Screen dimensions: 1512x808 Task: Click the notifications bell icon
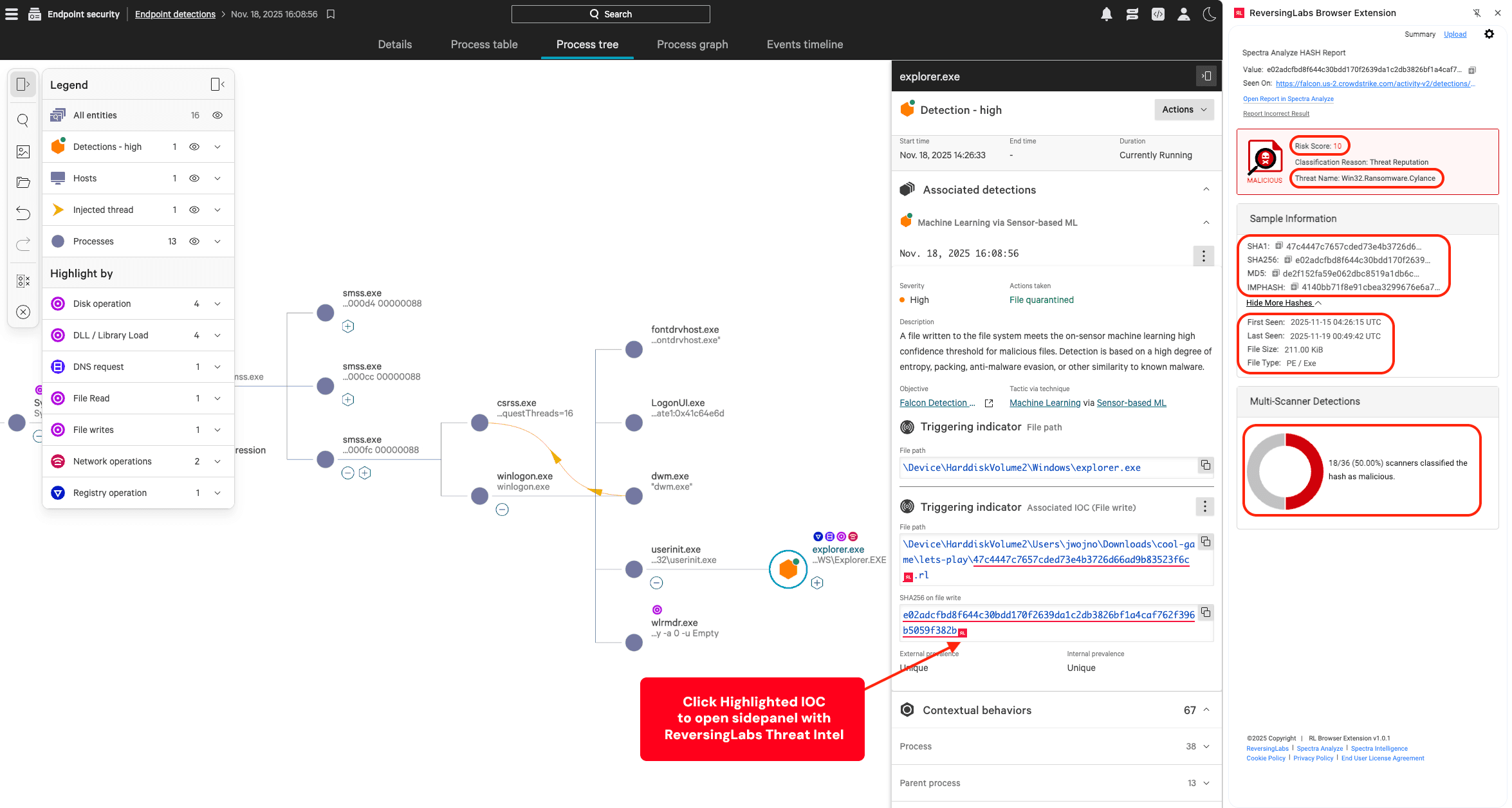pyautogui.click(x=1107, y=14)
